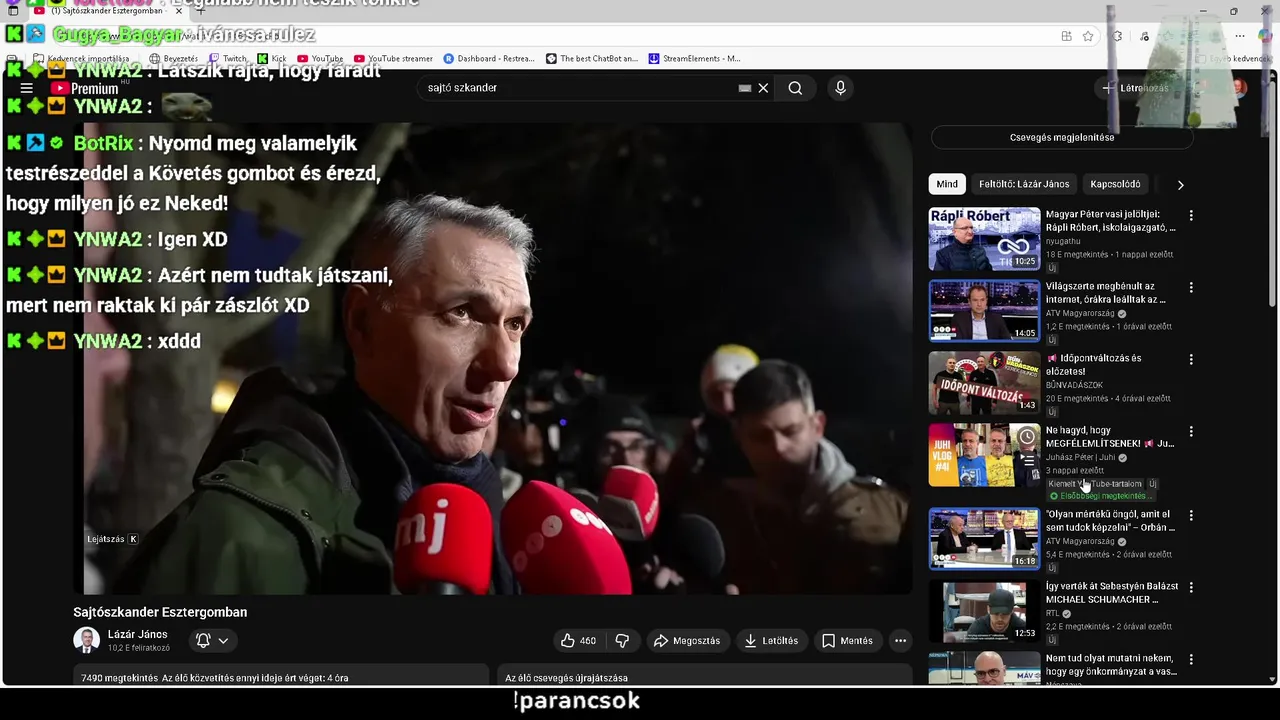Open options for 'Ne hagyd, hogy MEGFÉLEMLÍTSENEK' video
Image resolution: width=1280 pixels, height=720 pixels.
(1190, 431)
